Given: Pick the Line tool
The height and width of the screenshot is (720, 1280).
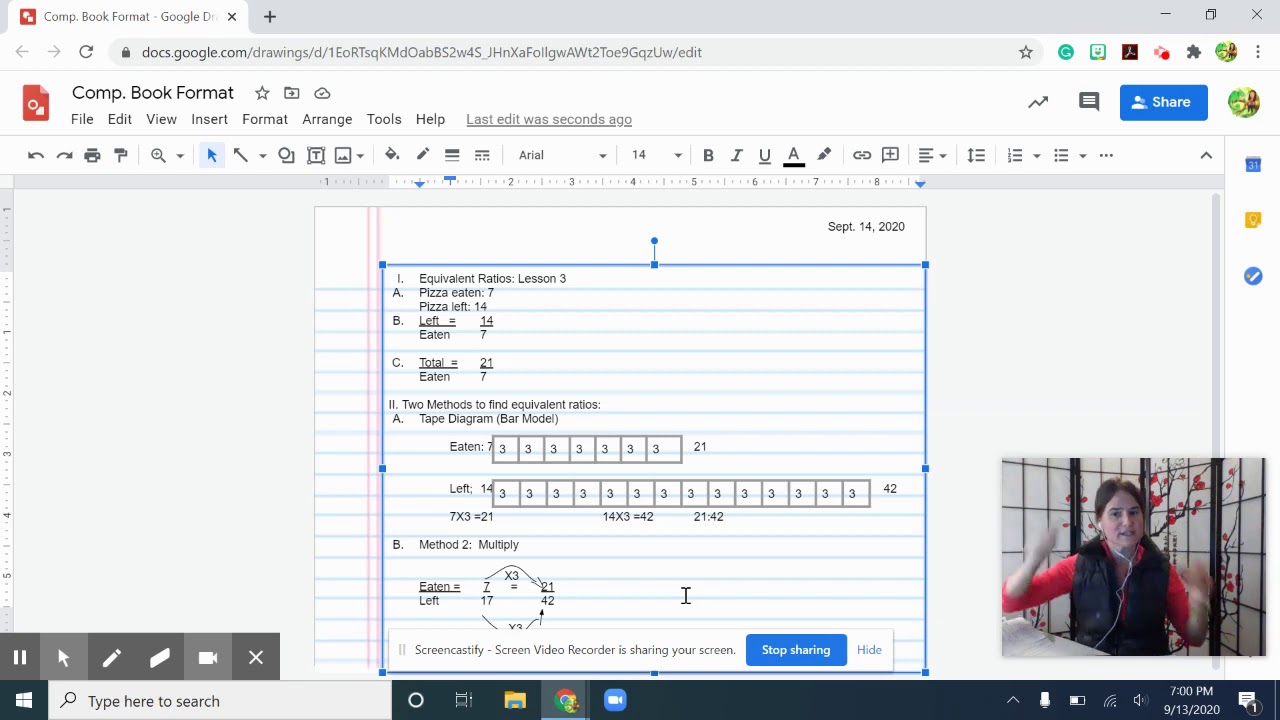Looking at the screenshot, I should point(241,155).
